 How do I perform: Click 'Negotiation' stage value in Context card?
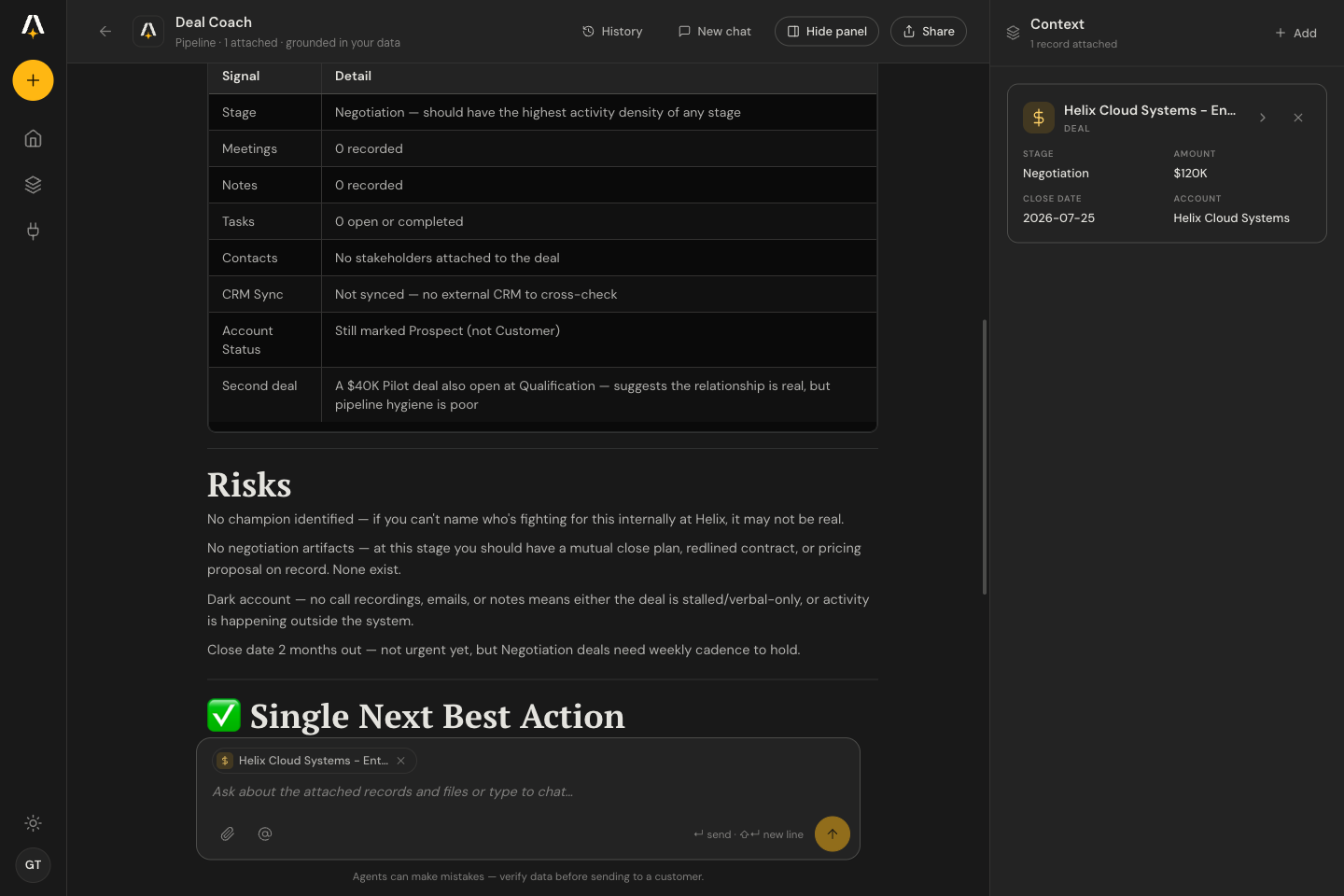tap(1056, 174)
